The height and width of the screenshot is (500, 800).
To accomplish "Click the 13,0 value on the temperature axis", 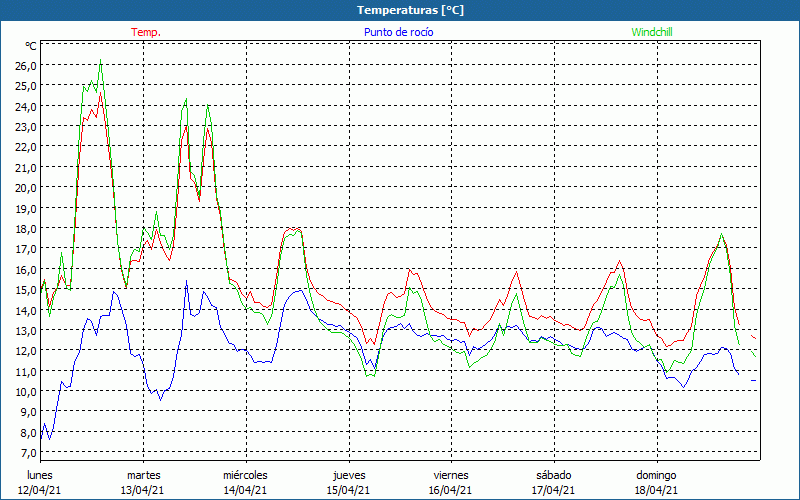I will [26, 331].
